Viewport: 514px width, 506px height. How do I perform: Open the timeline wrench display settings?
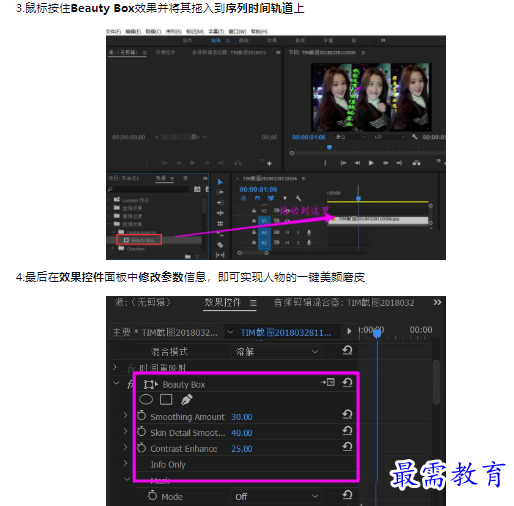tap(298, 198)
